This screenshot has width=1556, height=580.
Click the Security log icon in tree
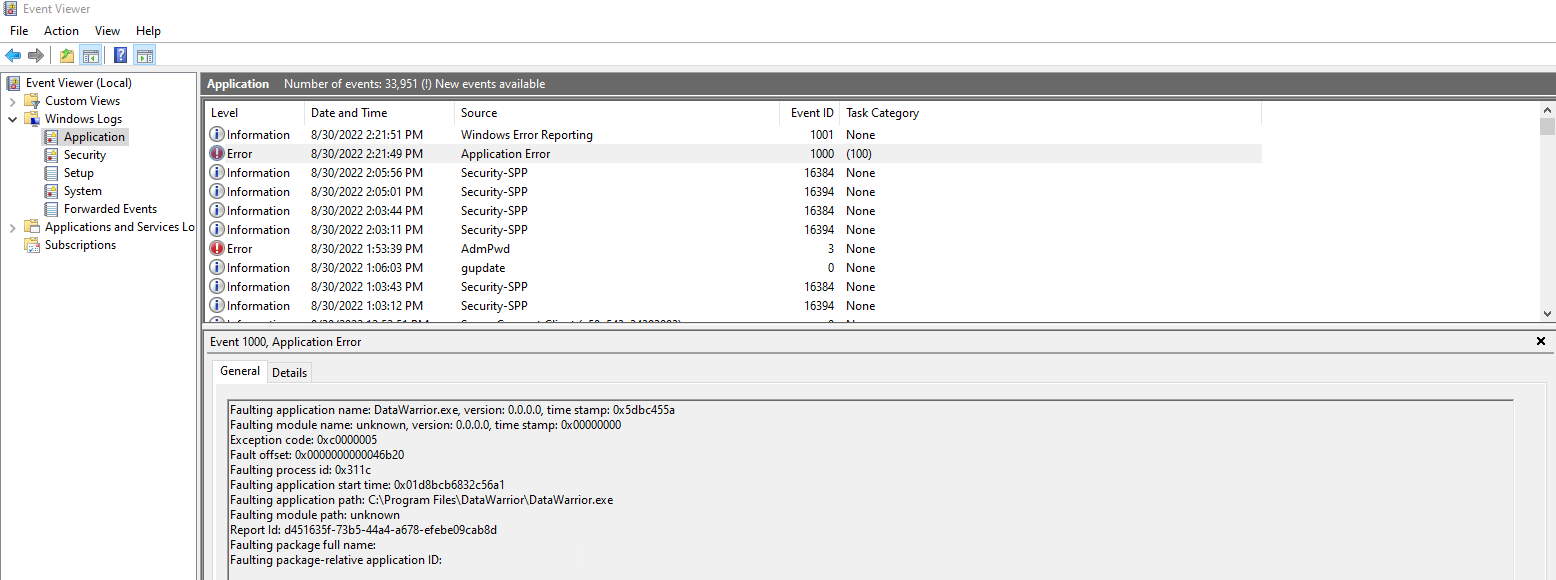click(x=52, y=155)
